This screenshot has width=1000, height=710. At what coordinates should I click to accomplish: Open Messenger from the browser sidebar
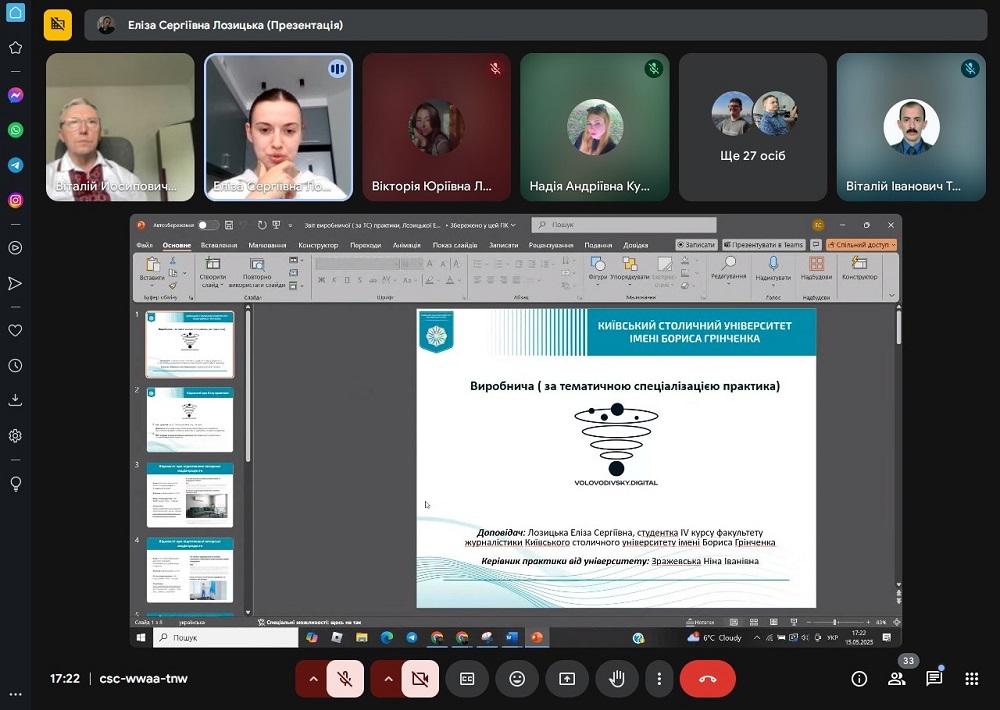[15, 95]
